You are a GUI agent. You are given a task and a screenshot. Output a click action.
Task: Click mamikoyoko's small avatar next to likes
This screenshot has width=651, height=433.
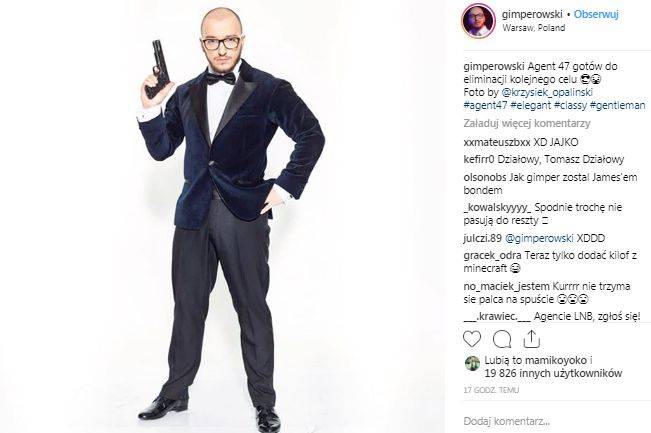[472, 363]
